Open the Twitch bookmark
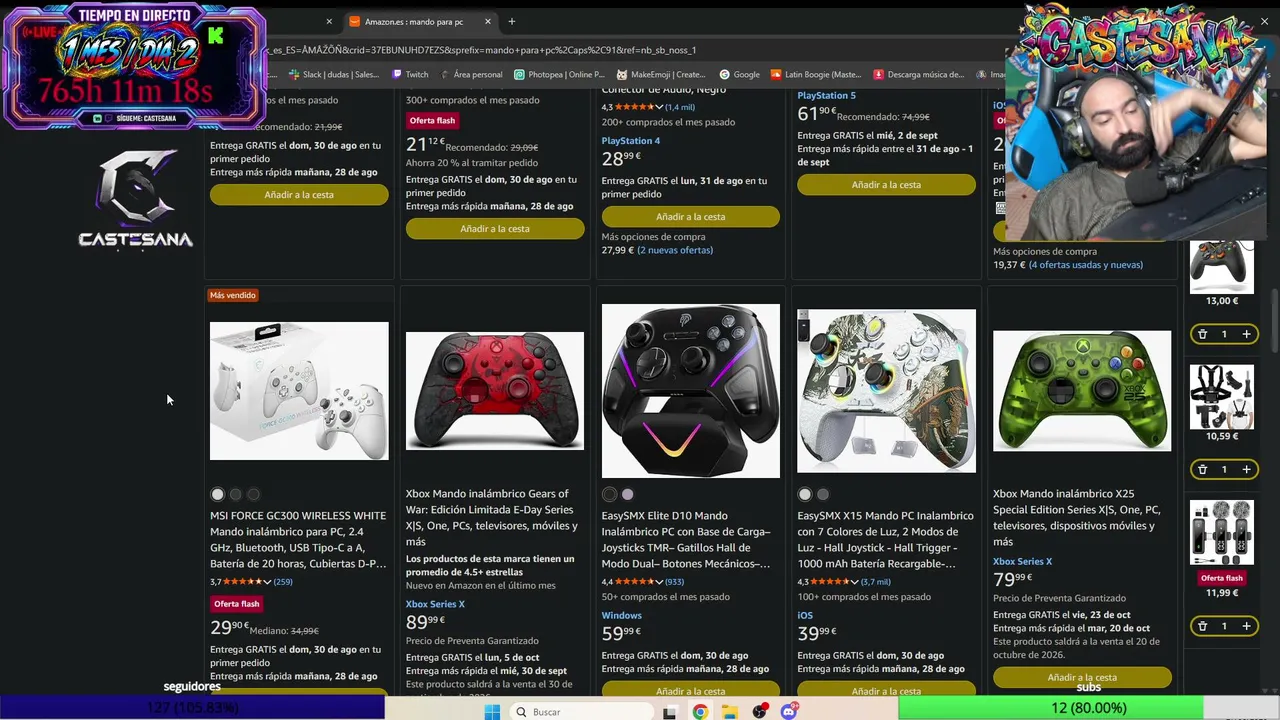 click(411, 74)
